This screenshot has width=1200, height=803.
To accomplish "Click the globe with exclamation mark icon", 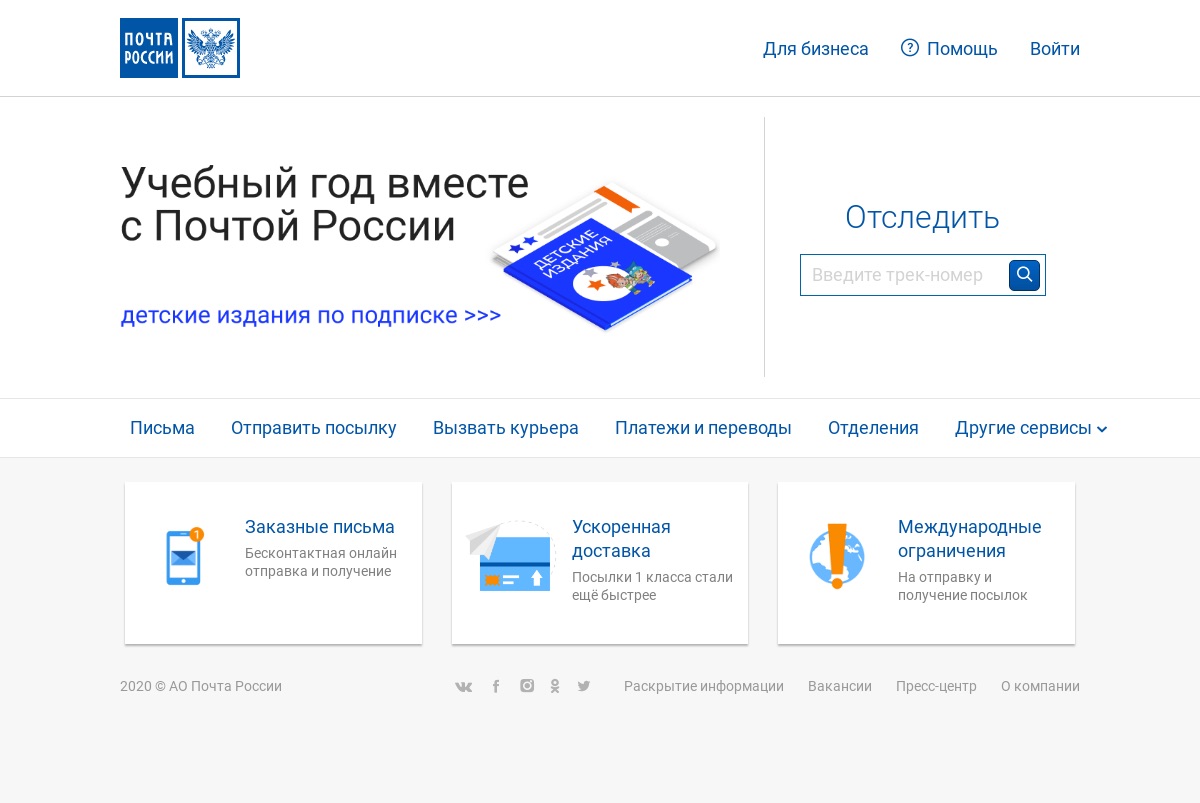I will [x=837, y=556].
